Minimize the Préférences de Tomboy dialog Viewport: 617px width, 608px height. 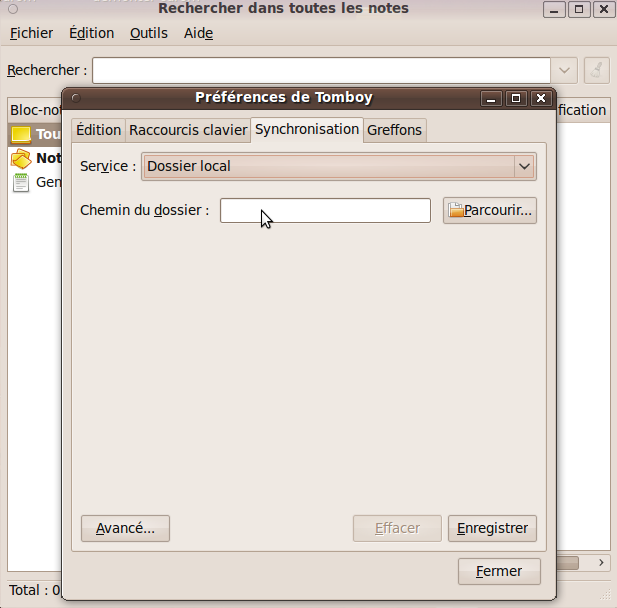coord(491,98)
